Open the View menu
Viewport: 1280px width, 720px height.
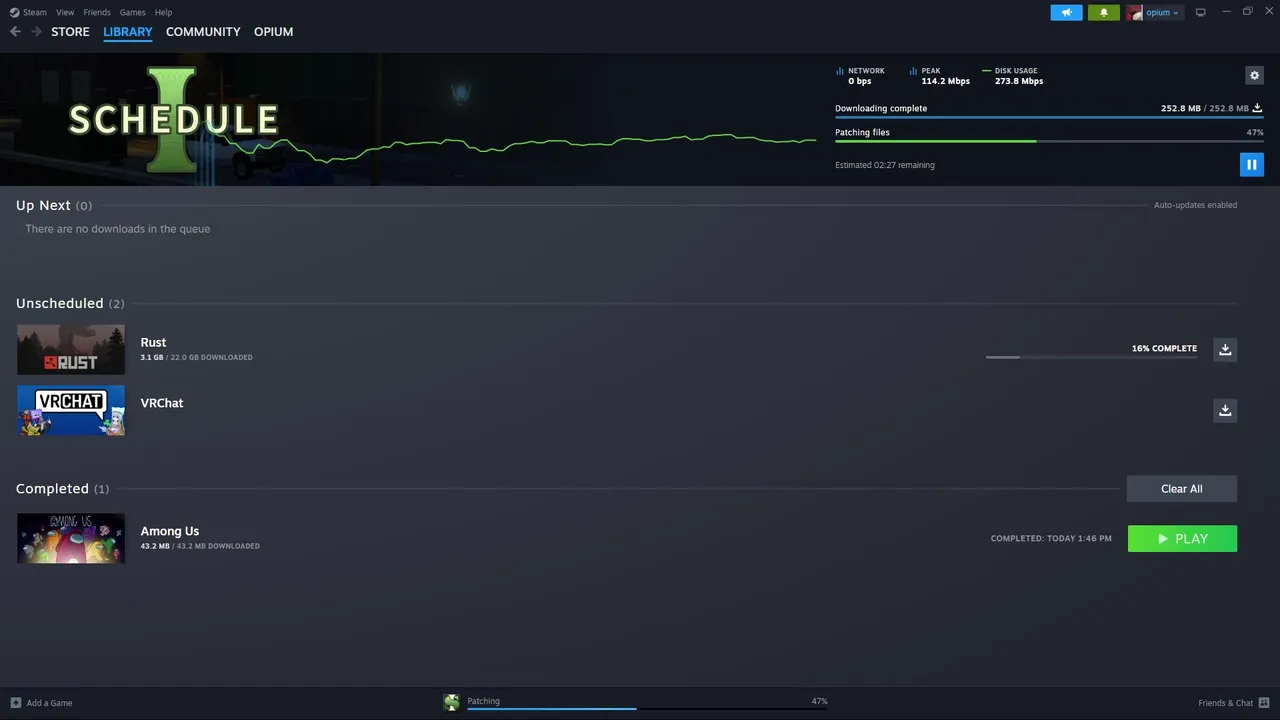65,12
